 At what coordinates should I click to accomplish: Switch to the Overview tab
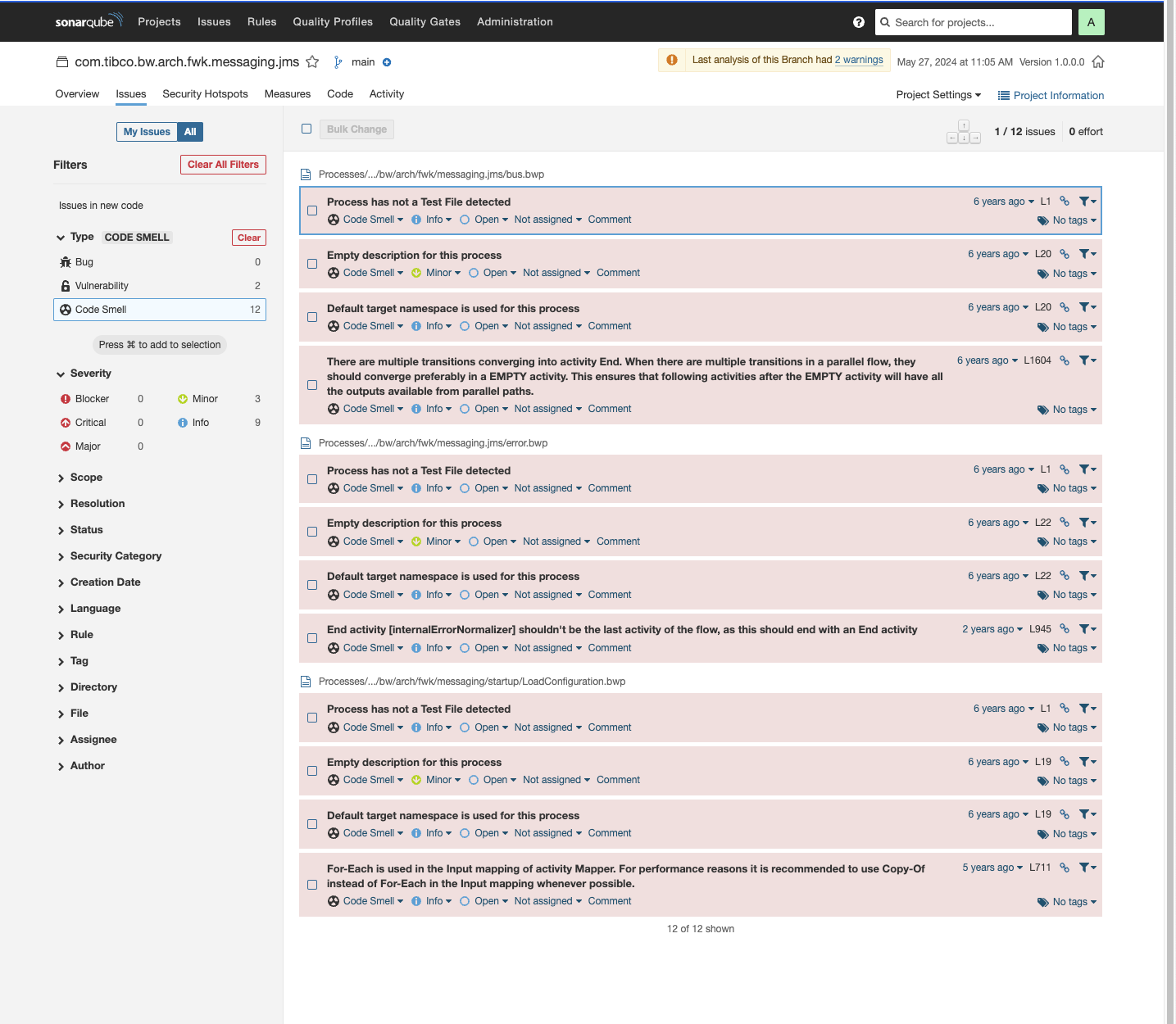point(77,94)
